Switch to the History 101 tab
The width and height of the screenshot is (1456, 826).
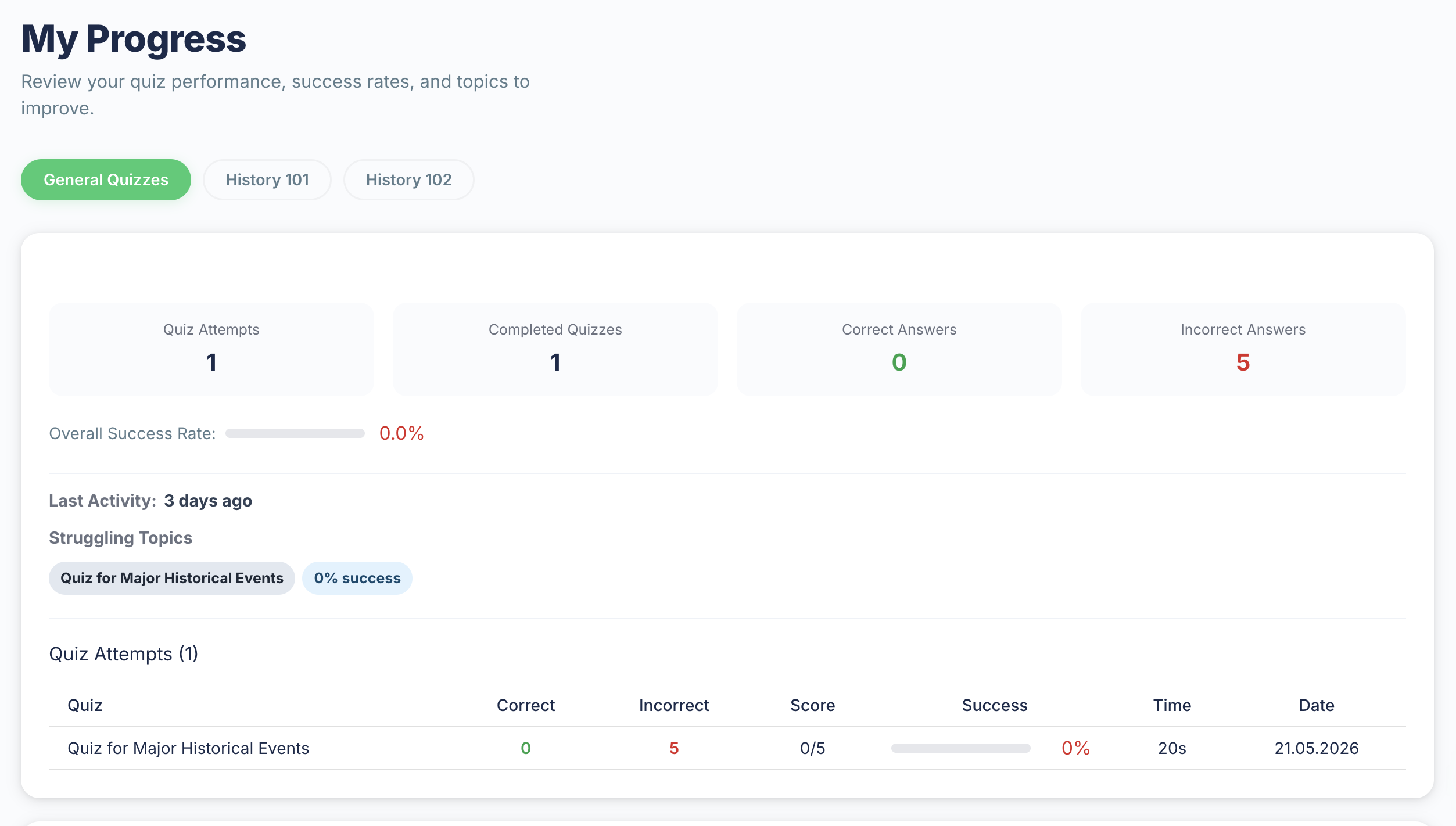tap(267, 179)
